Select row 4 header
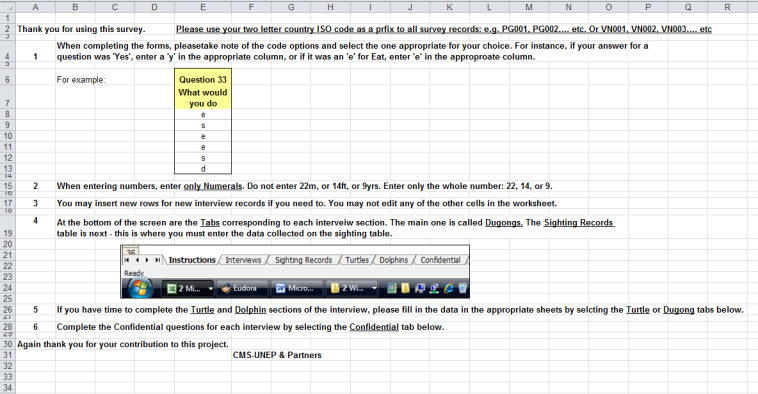This screenshot has height=394, width=758. 8,51
